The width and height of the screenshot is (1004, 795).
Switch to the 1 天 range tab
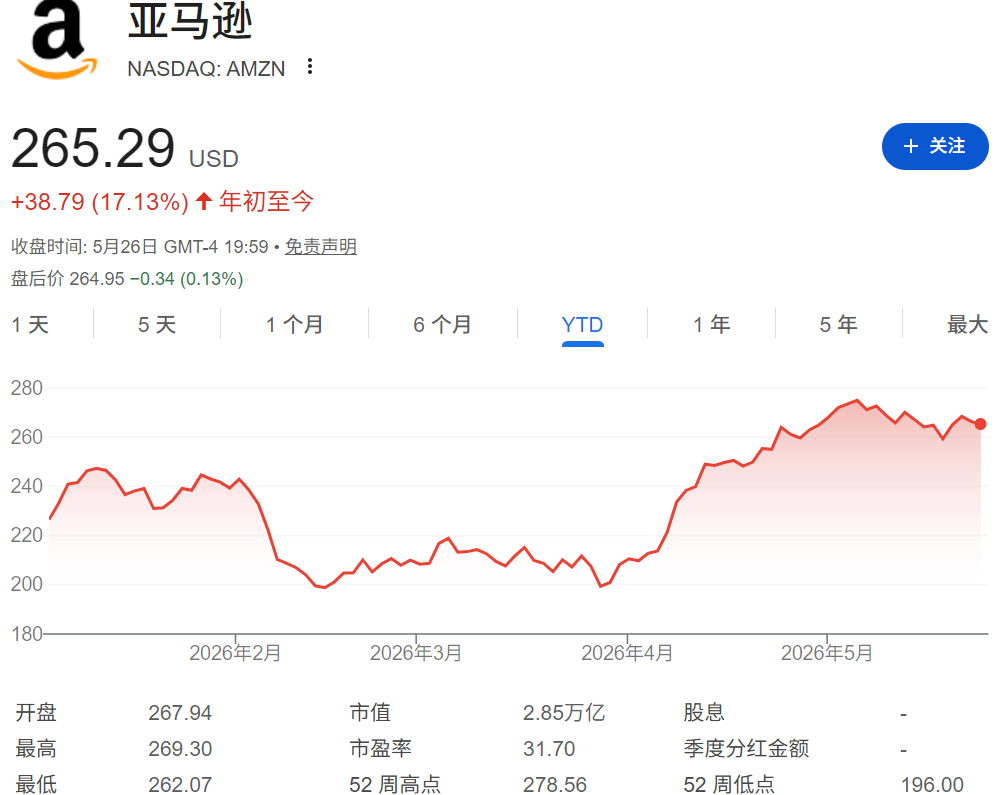[30, 325]
